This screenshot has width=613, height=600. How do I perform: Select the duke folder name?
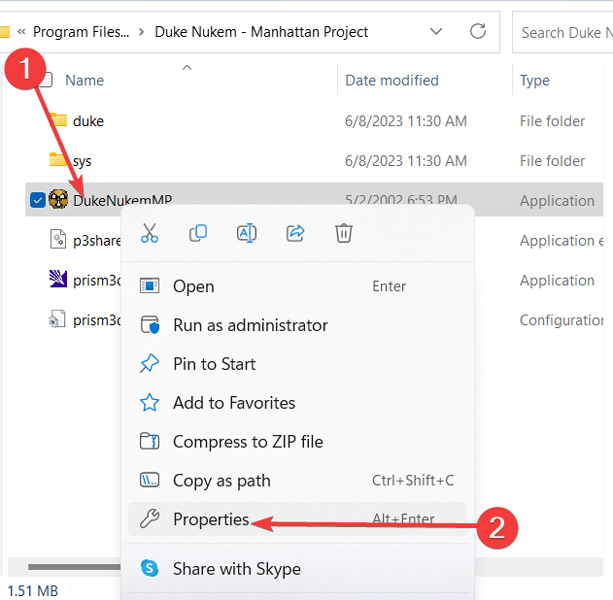pos(88,121)
